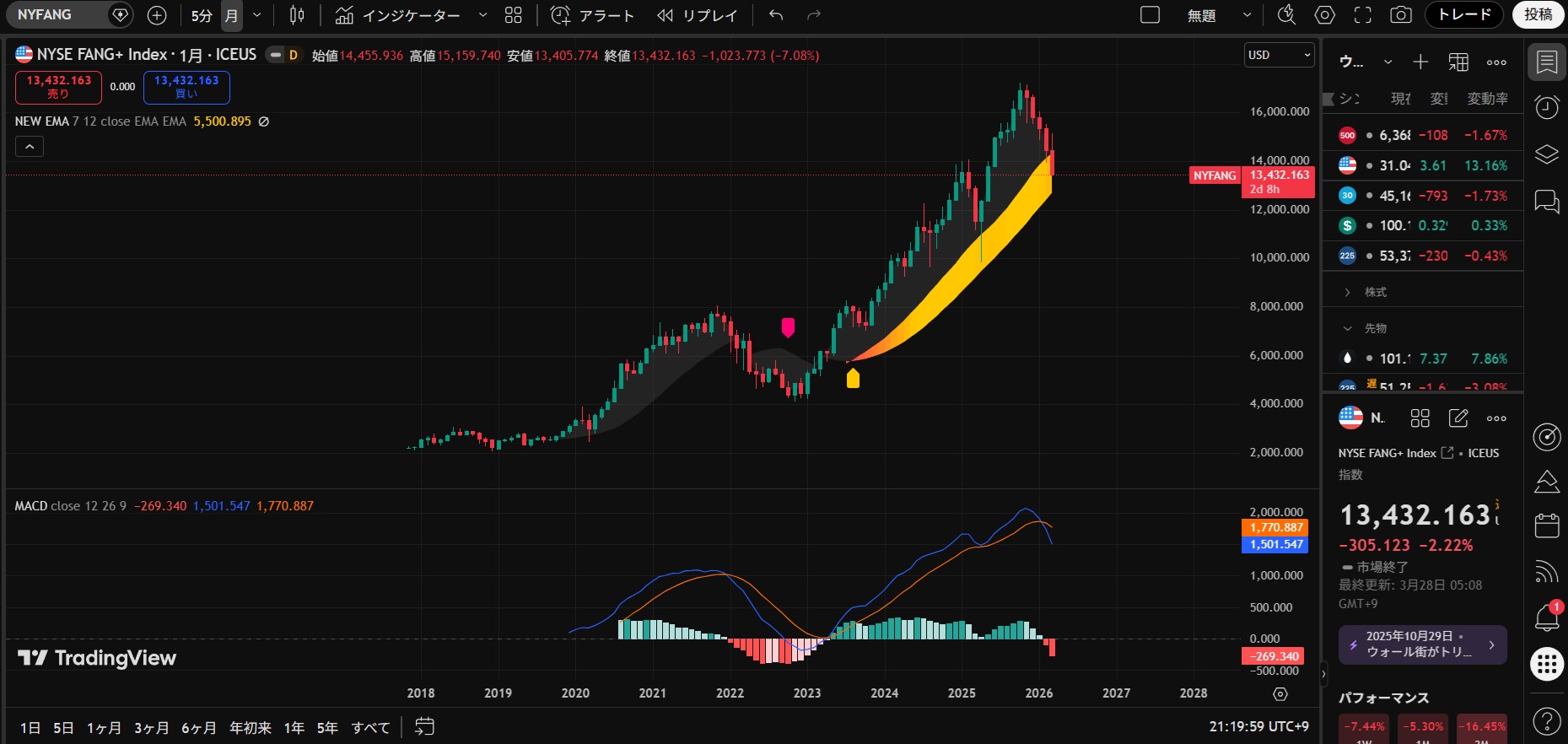This screenshot has width=1568, height=744.
Task: Collapse the indicator legend arrow
Action: coord(30,147)
